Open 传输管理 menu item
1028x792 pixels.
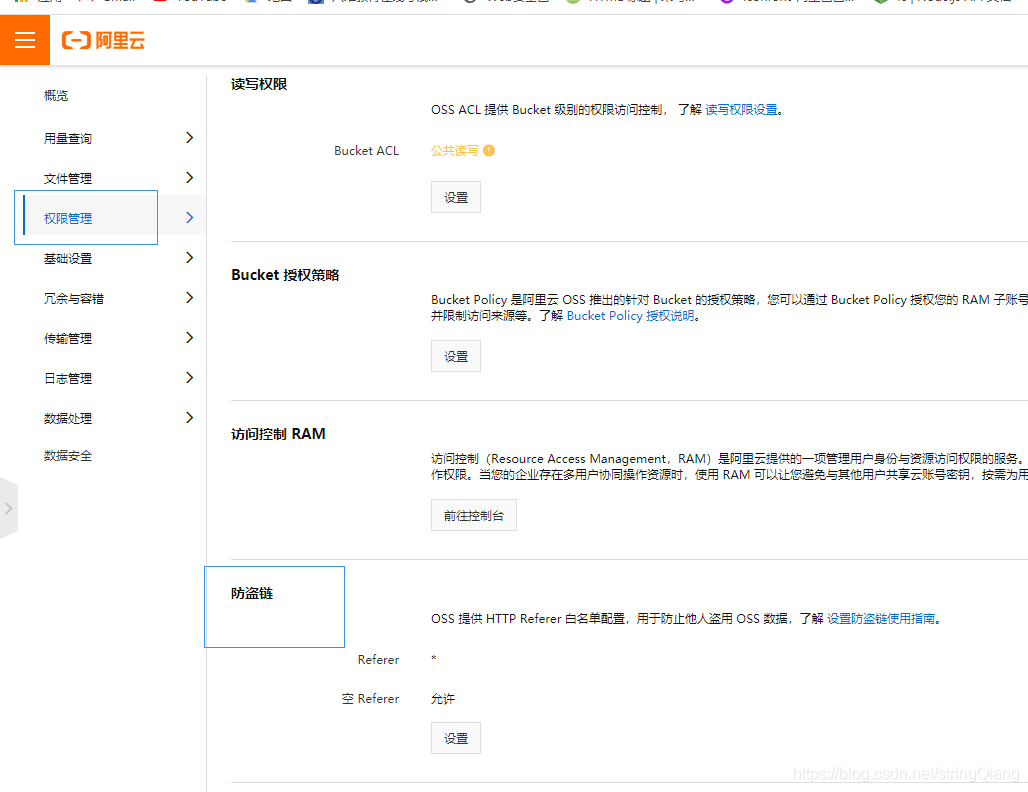[68, 338]
